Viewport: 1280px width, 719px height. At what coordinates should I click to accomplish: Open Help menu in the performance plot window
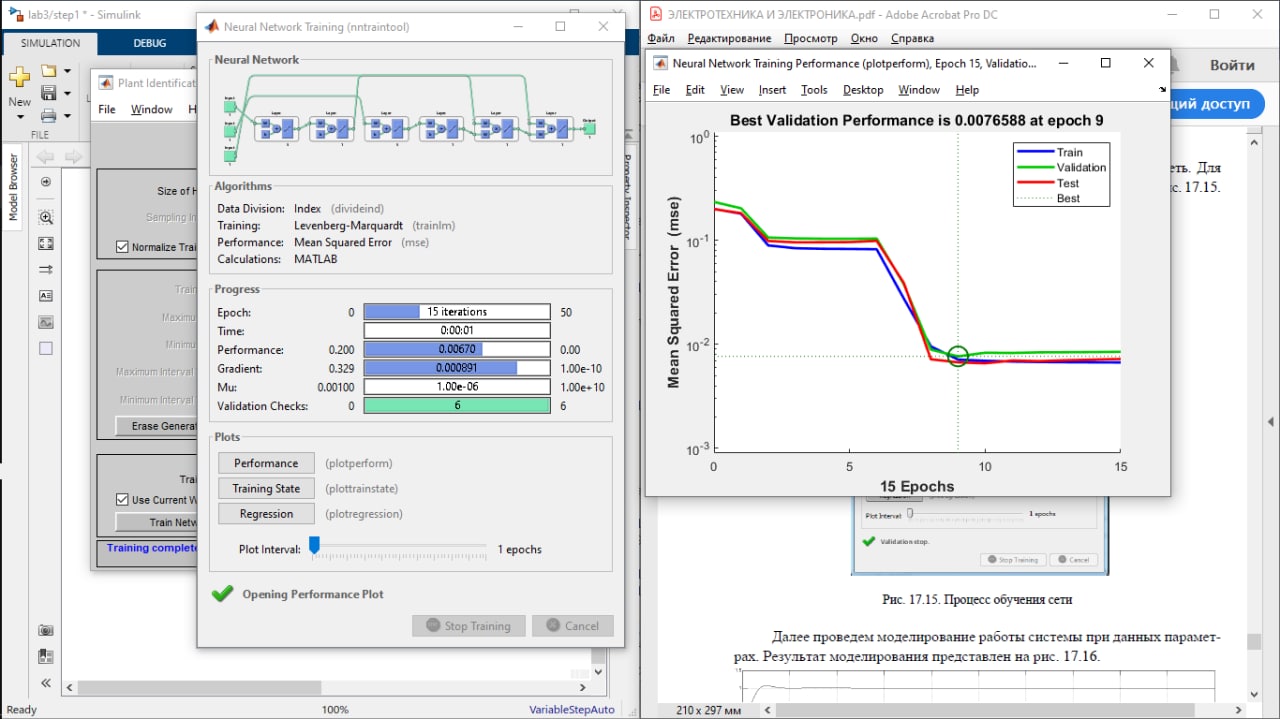click(x=967, y=90)
